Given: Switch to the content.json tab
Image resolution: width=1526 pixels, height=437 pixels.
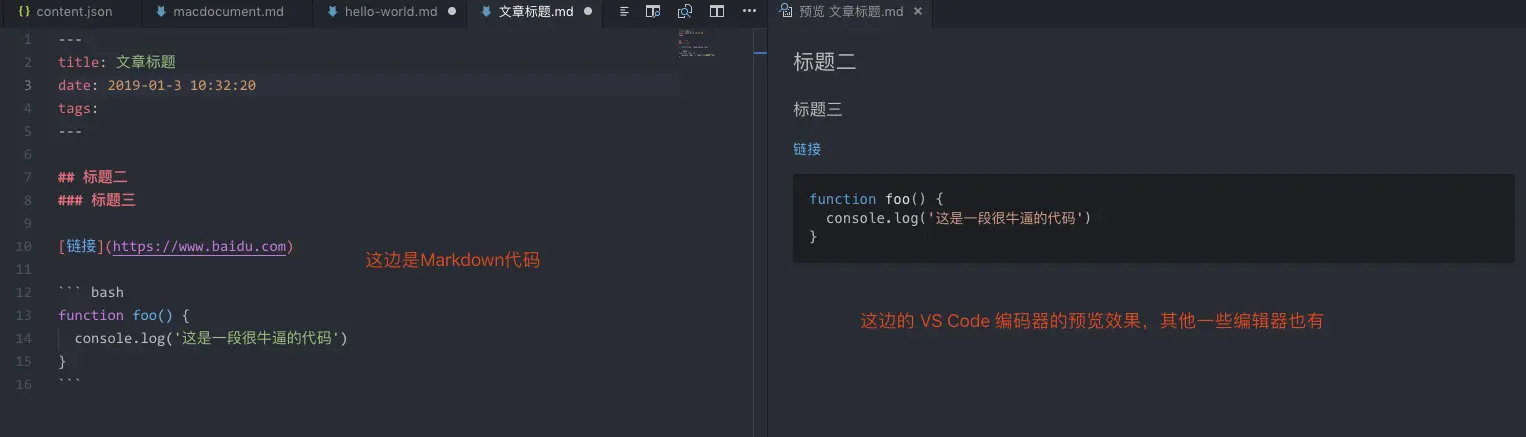Looking at the screenshot, I should click(65, 12).
